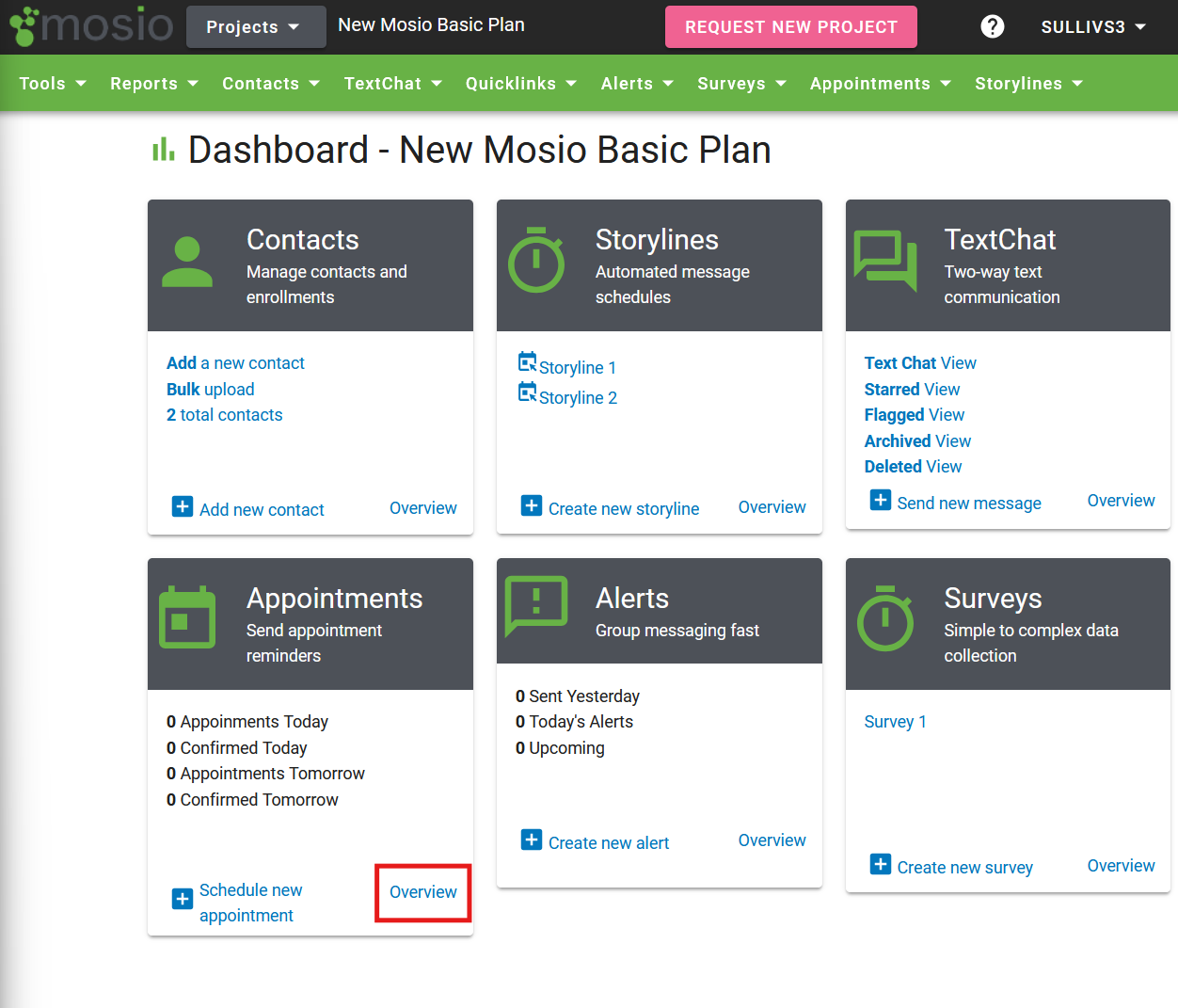This screenshot has height=1008, width=1178.
Task: Click the plus icon beside Add new contact
Action: click(183, 506)
